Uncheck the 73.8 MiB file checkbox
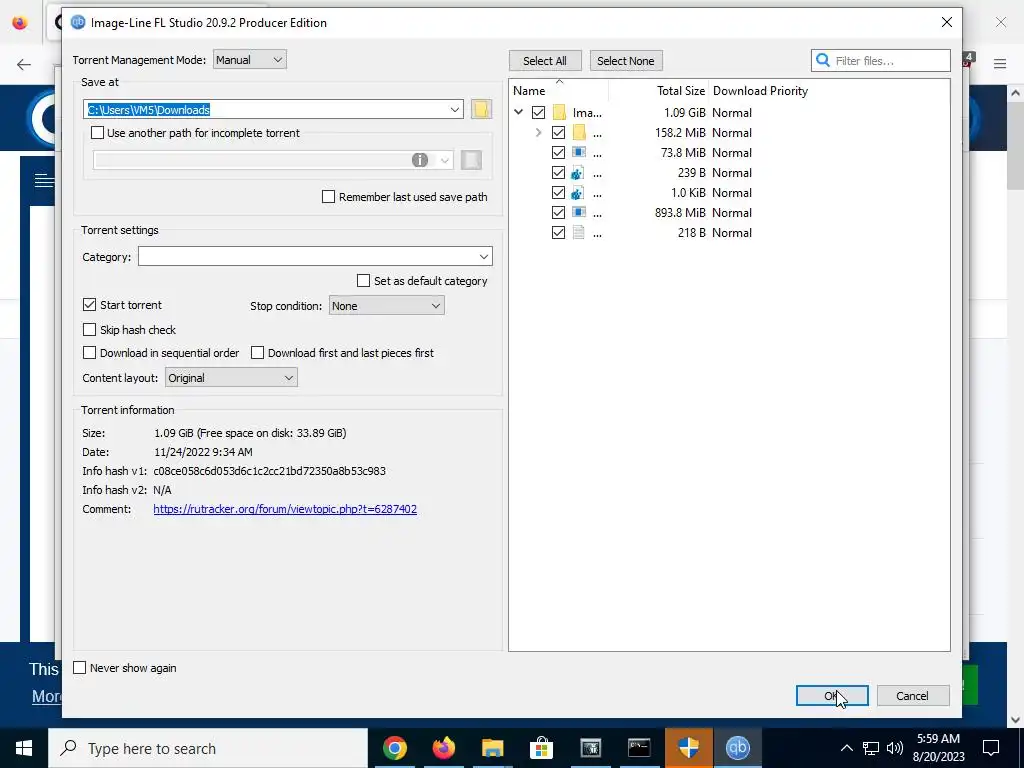 pos(558,152)
